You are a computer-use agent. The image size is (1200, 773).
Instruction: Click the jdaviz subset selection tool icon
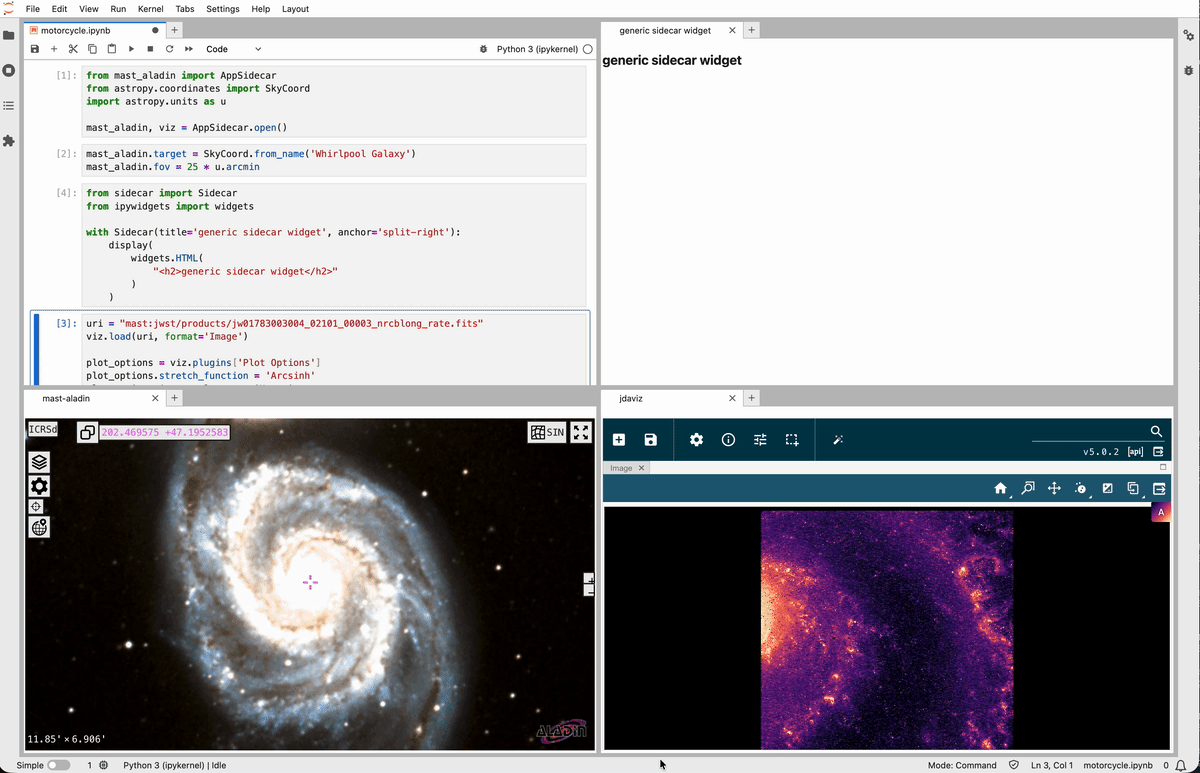(792, 440)
